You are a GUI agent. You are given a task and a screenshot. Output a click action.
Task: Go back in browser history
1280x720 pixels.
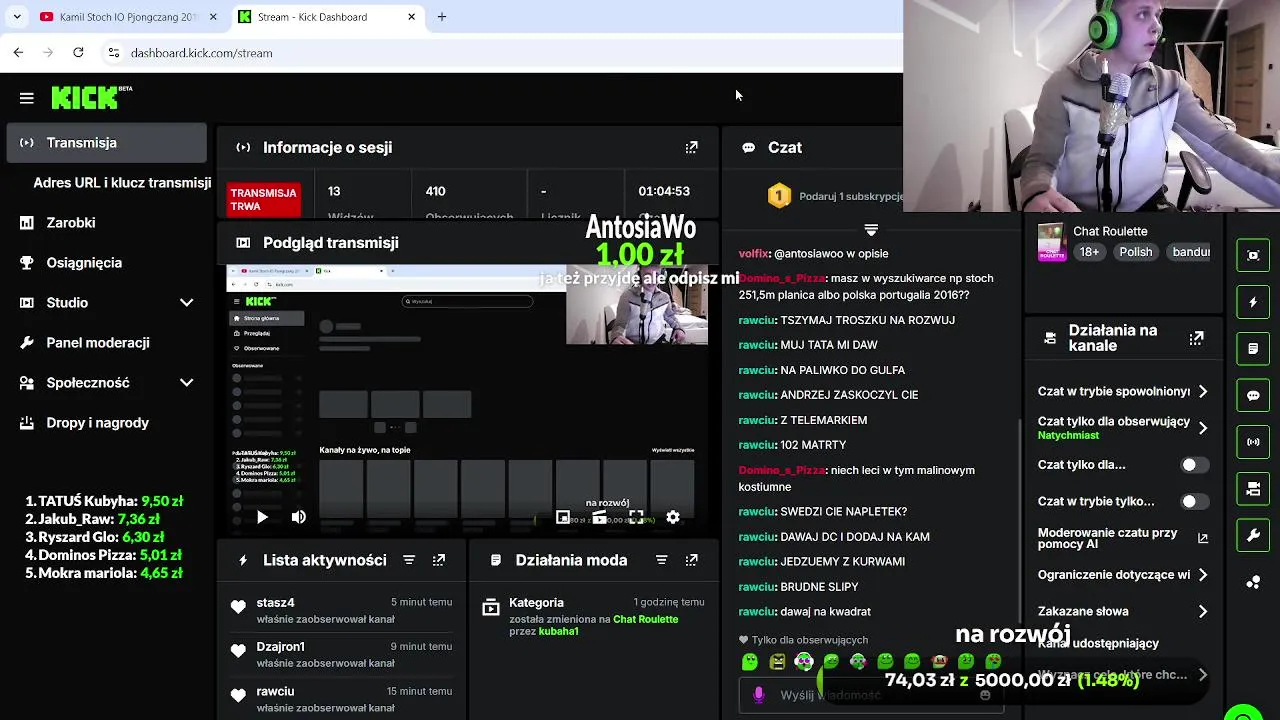click(x=18, y=52)
